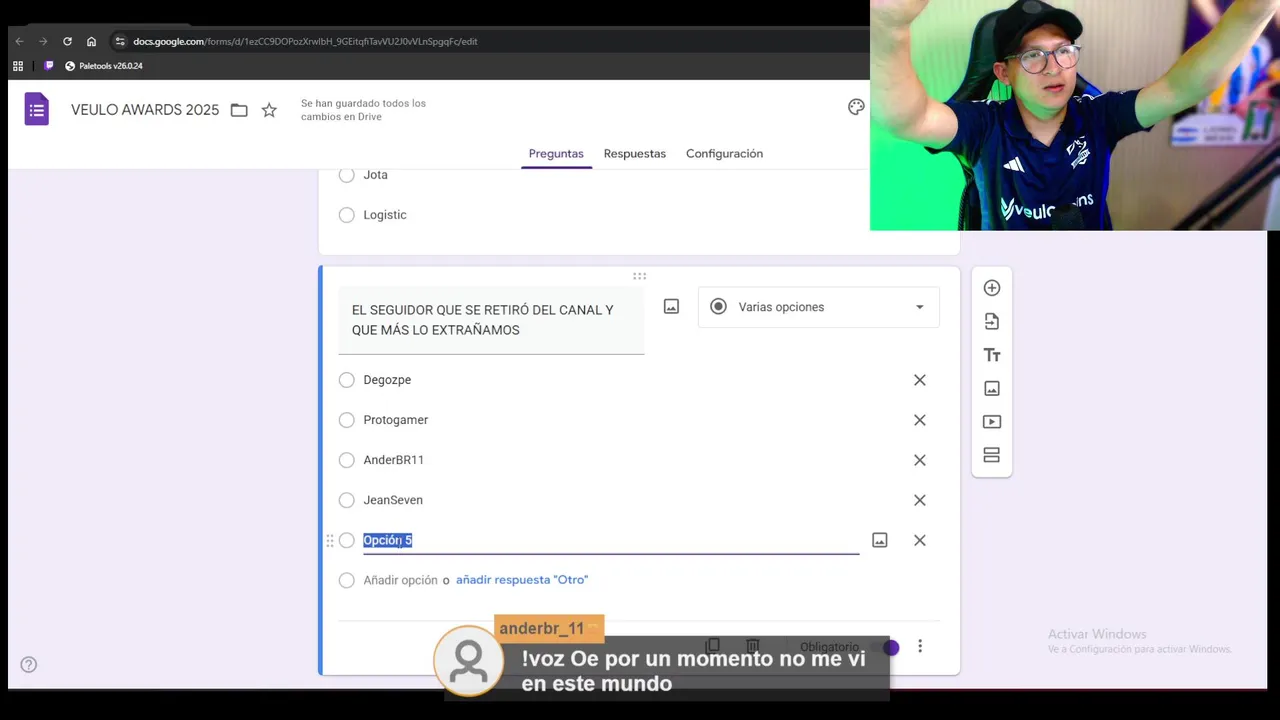Add image to the Opción 5 option

pos(880,540)
